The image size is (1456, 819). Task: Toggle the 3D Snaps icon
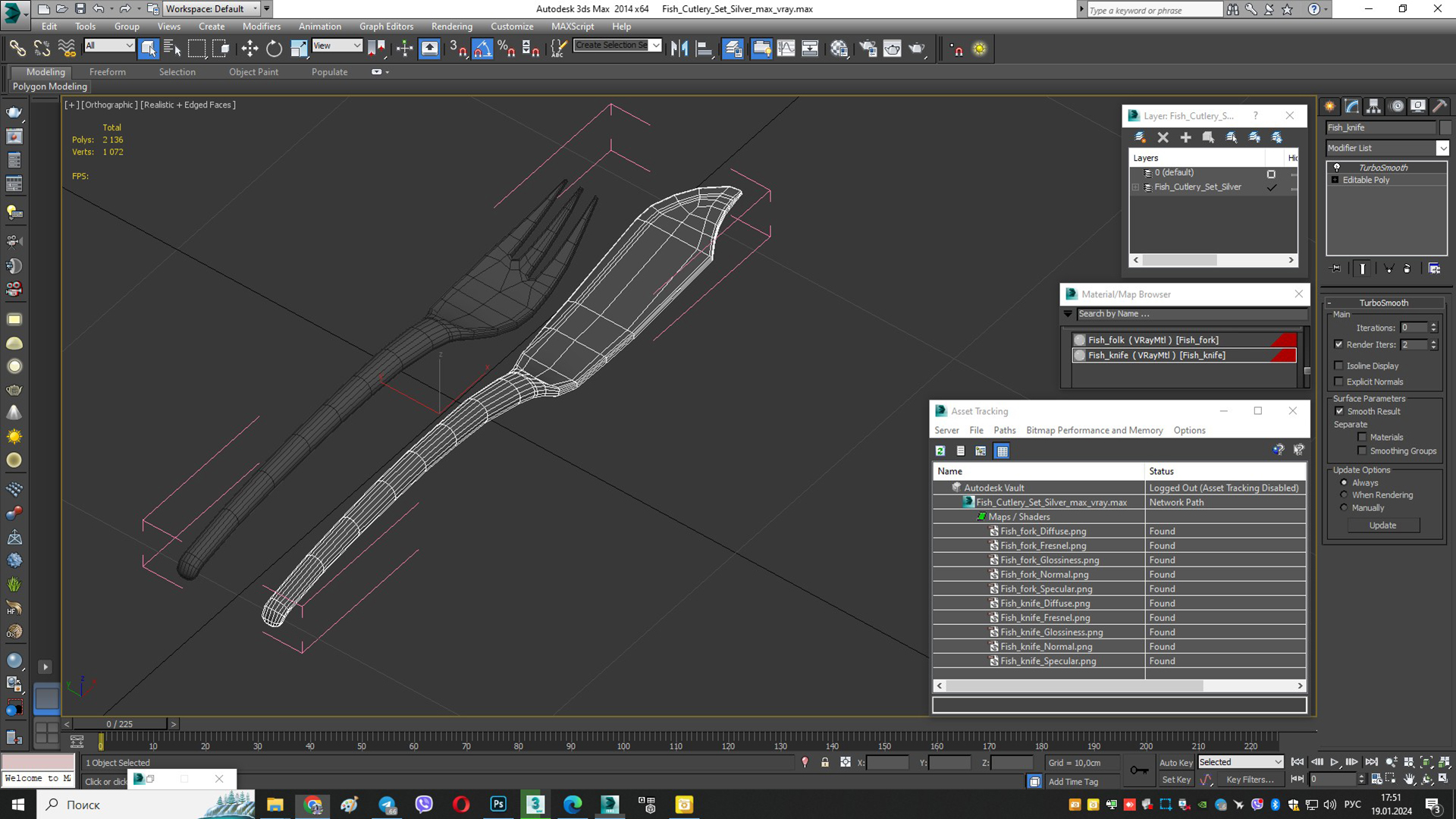(458, 49)
